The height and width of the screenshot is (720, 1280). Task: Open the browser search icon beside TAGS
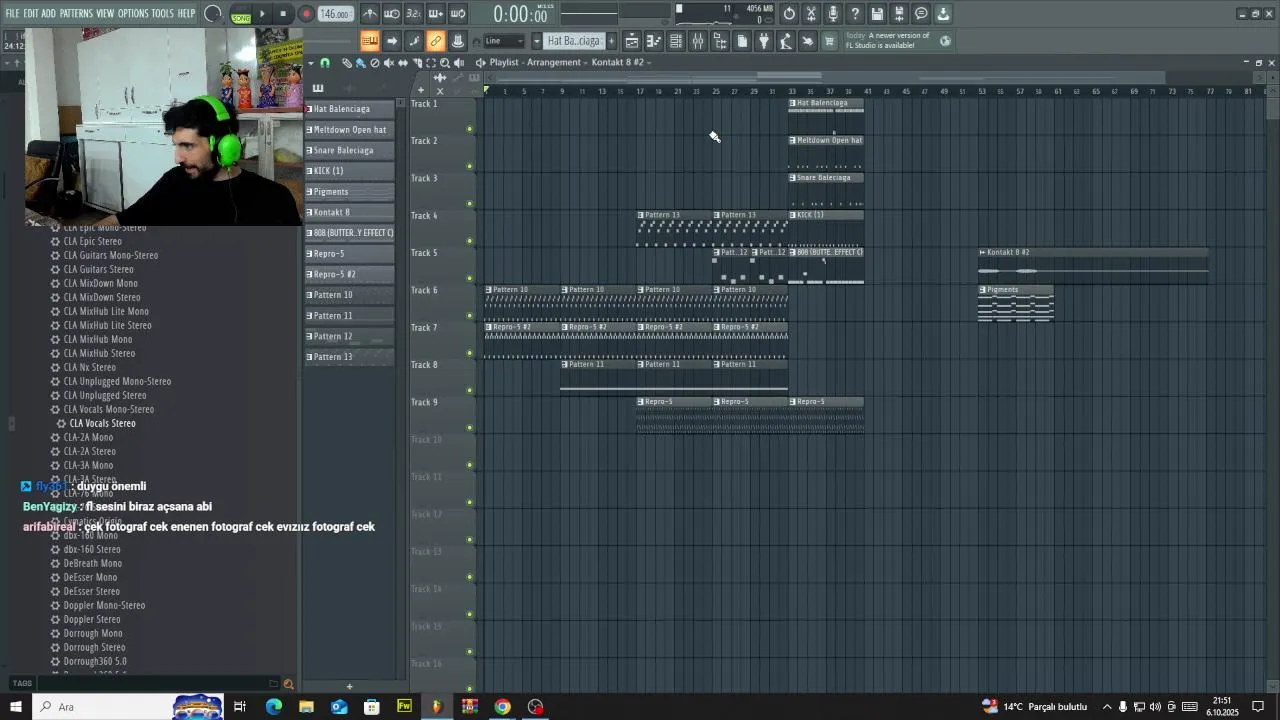[288, 684]
